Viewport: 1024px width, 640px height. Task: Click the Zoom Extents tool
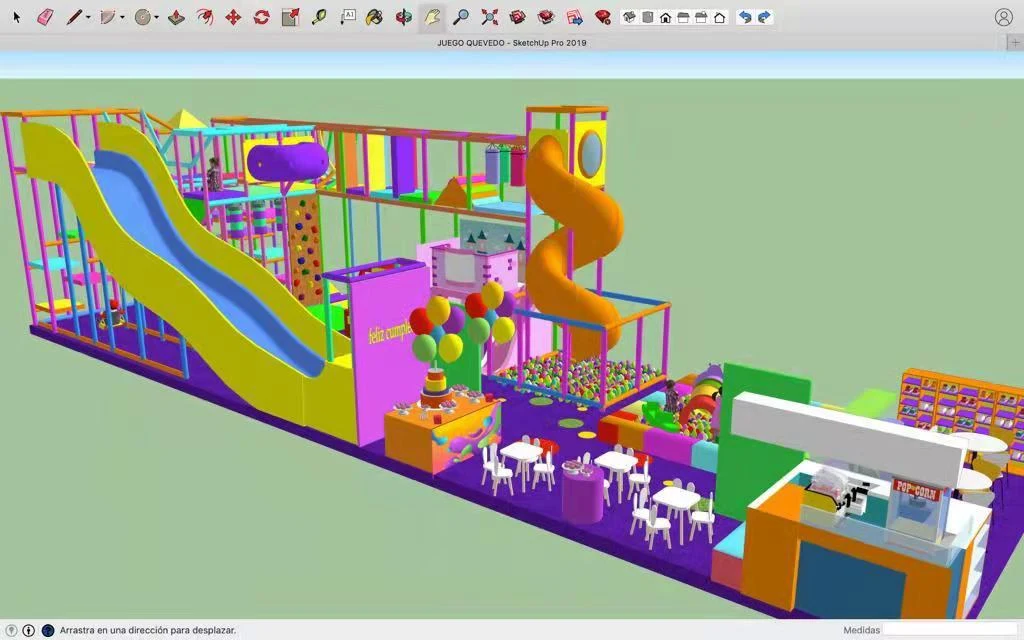[x=489, y=18]
